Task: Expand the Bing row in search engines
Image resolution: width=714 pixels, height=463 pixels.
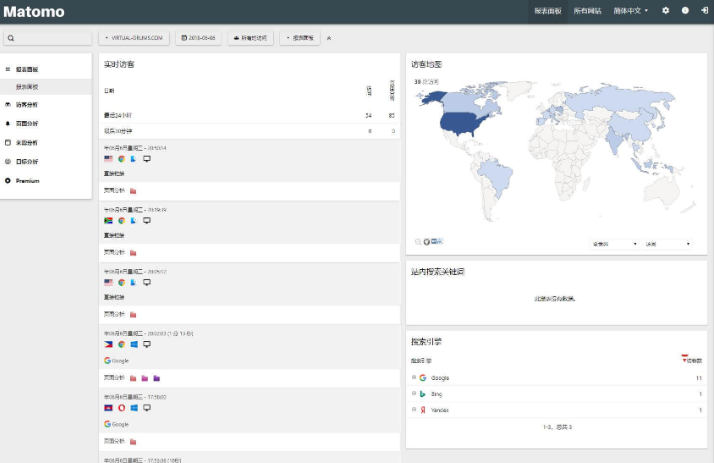Action: coord(414,393)
